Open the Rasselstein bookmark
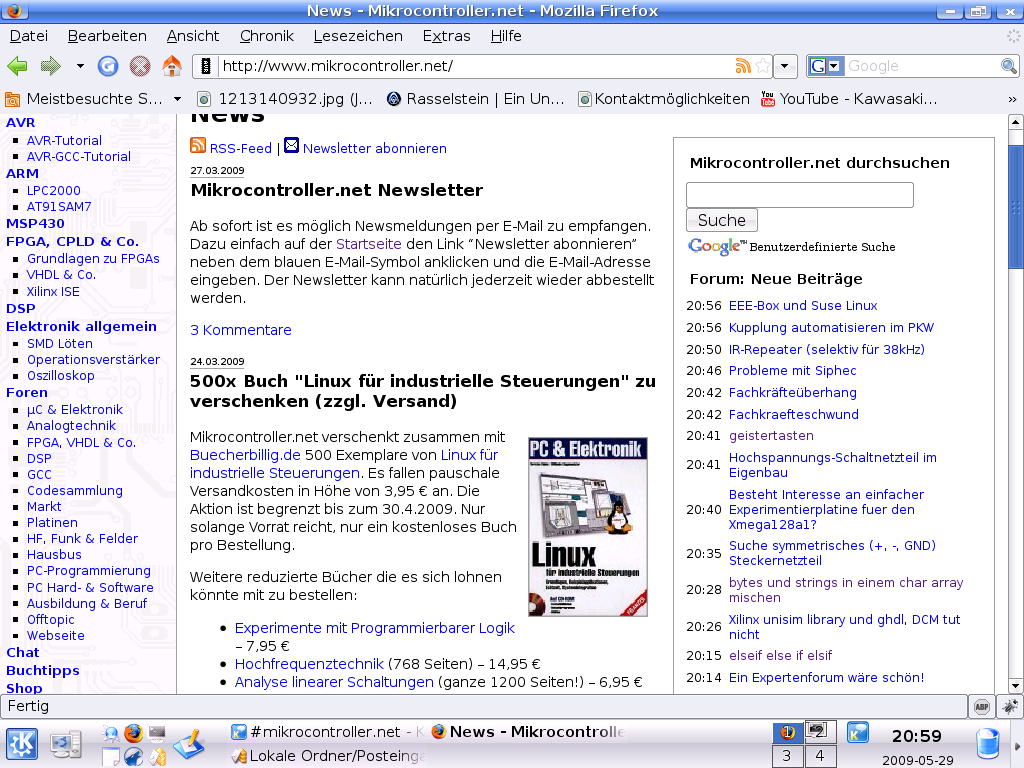This screenshot has height=768, width=1024. [x=475, y=99]
